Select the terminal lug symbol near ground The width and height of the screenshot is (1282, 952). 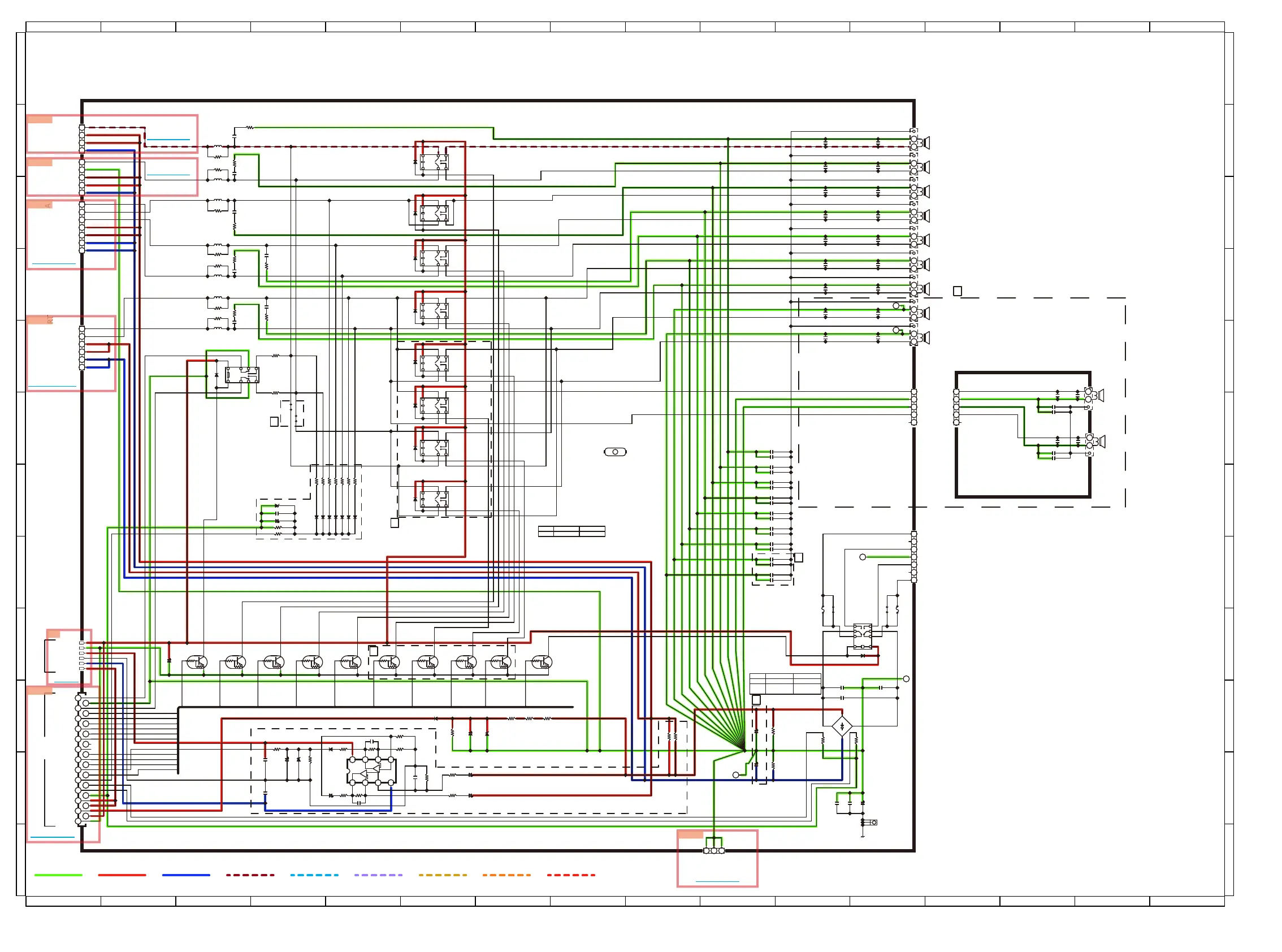coord(870,823)
